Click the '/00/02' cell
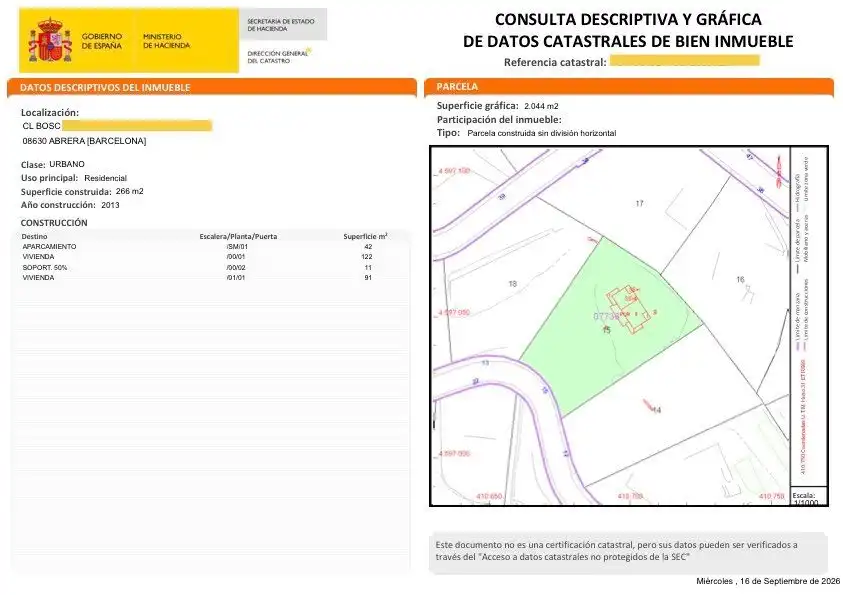The height and width of the screenshot is (595, 843). click(x=236, y=268)
